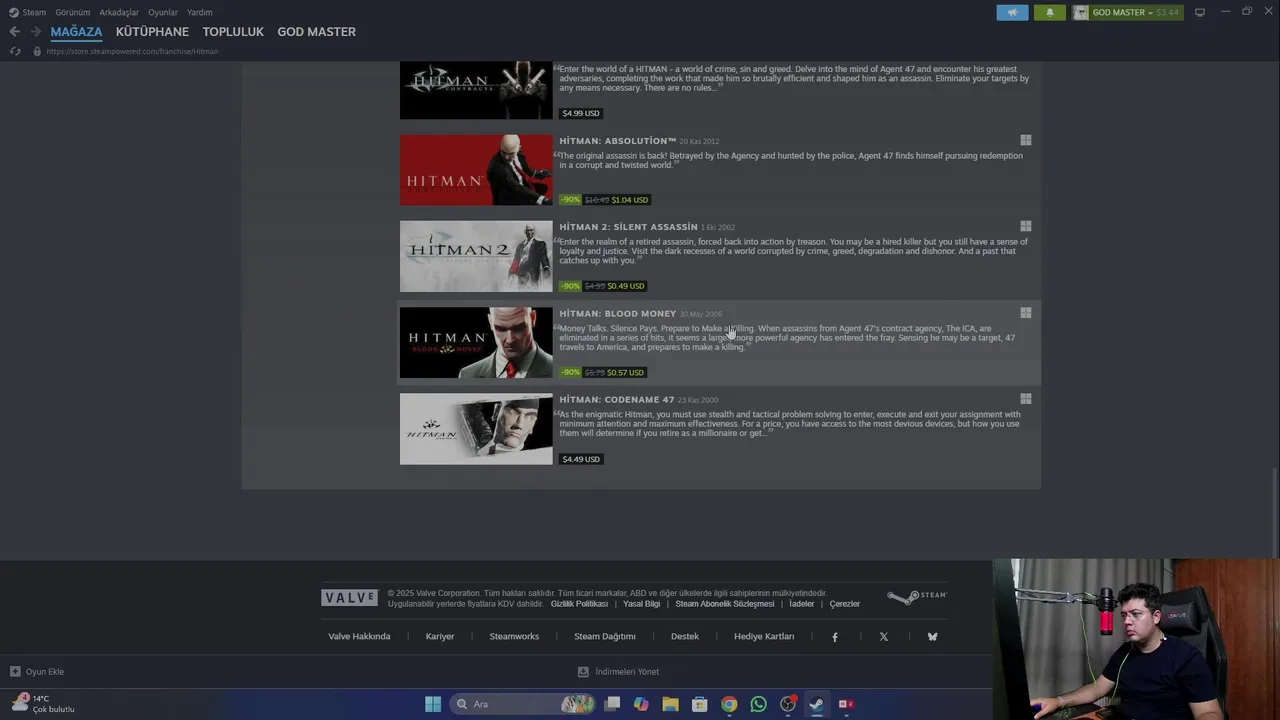1280x720 pixels.
Task: Open WhatsApp from the taskbar
Action: tap(758, 704)
